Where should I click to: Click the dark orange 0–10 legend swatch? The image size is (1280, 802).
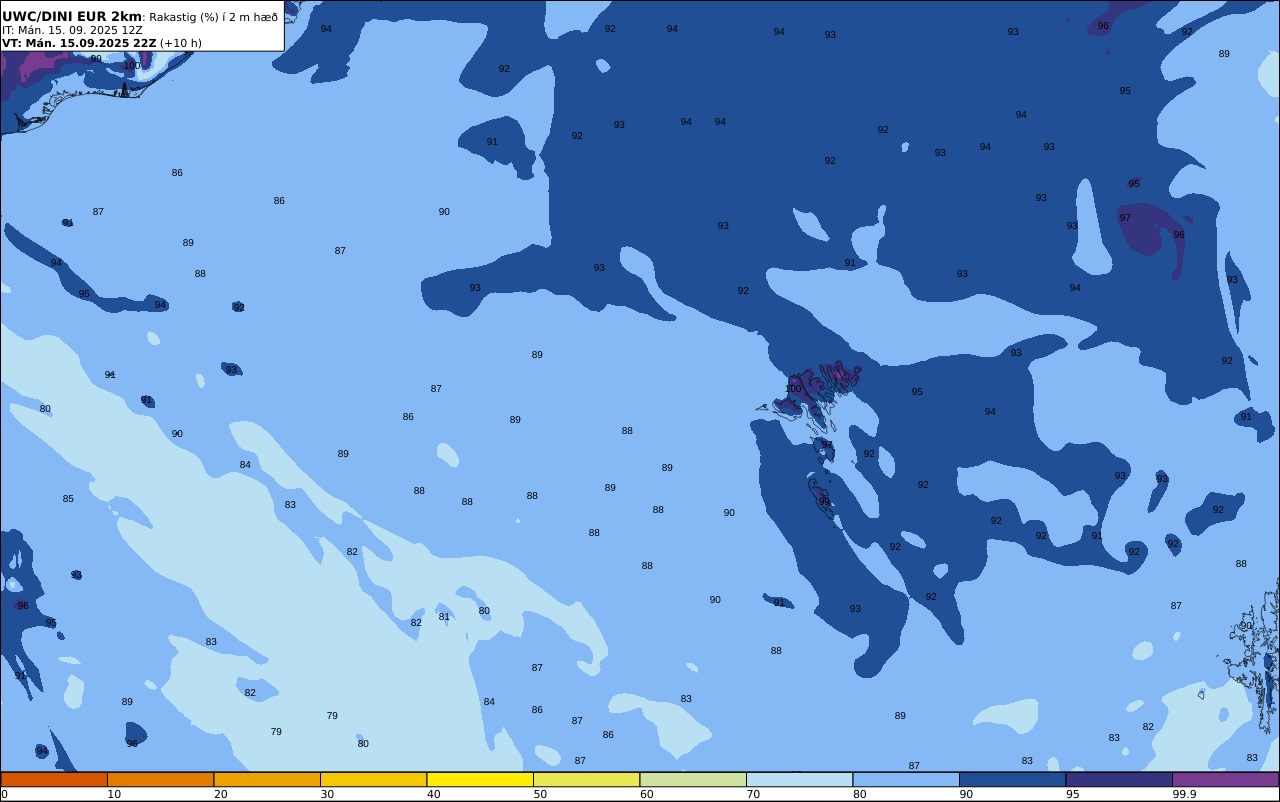tap(54, 779)
